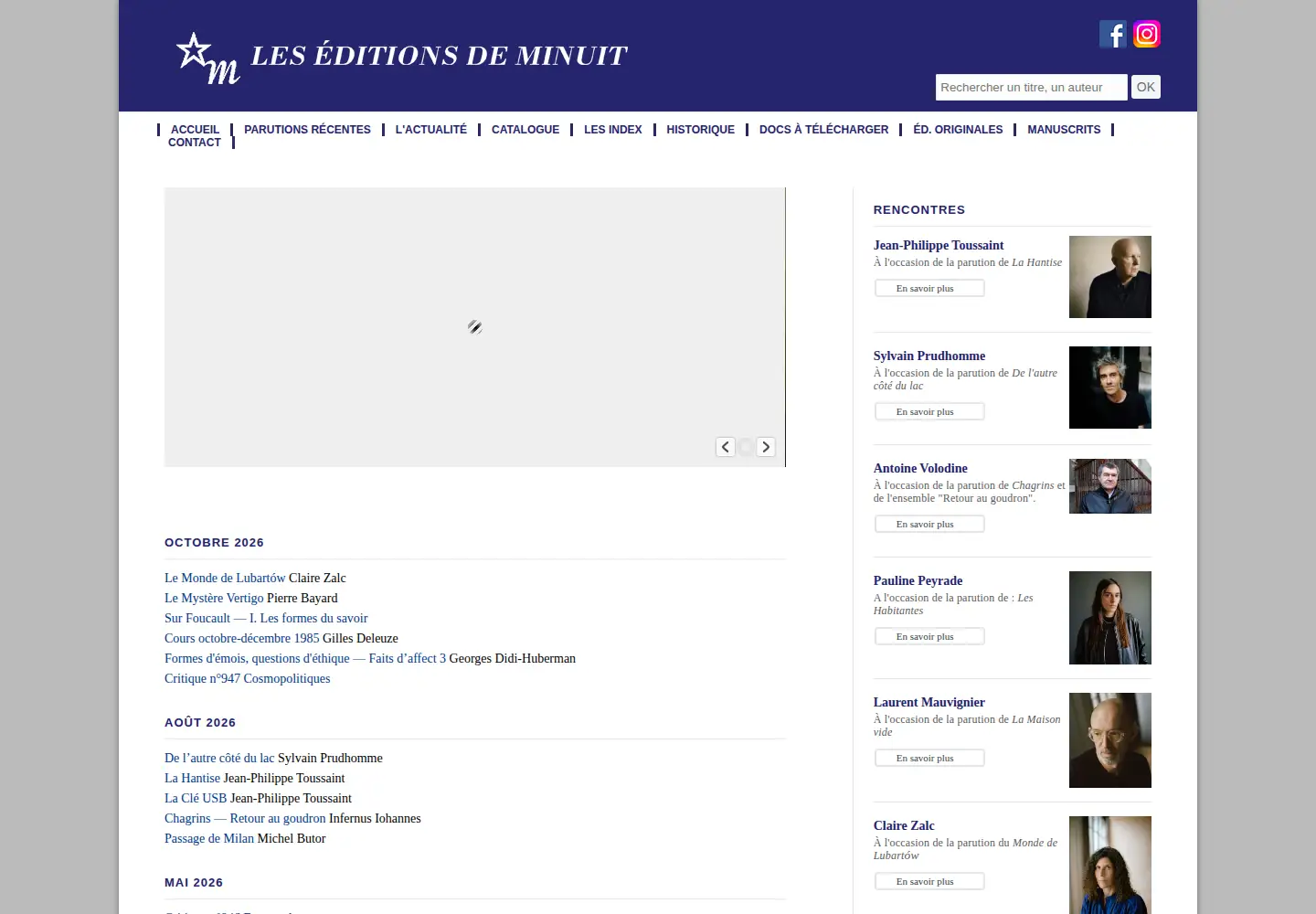Go to previous slide arrow
This screenshot has height=914, width=1316.
(x=726, y=447)
